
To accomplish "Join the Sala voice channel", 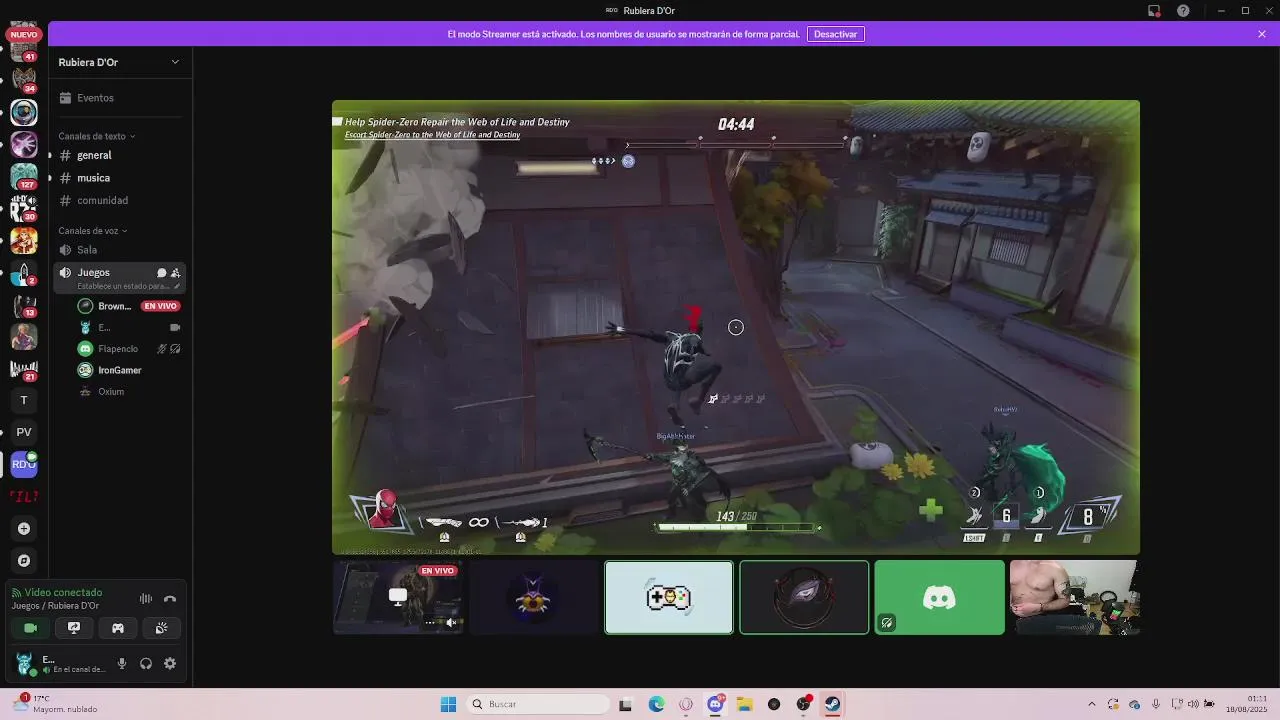I will [120, 250].
